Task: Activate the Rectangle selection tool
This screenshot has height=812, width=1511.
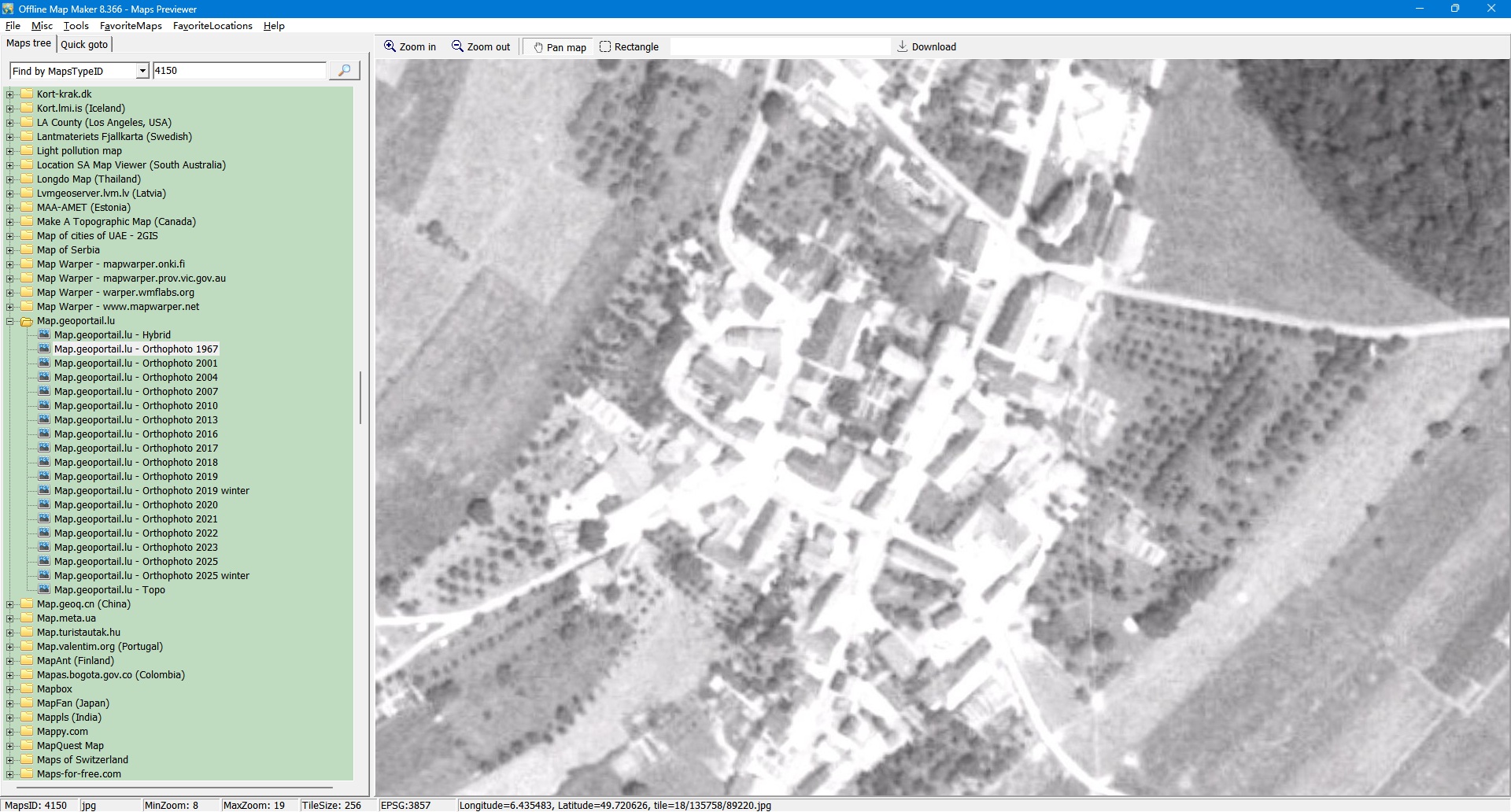Action: click(x=605, y=46)
